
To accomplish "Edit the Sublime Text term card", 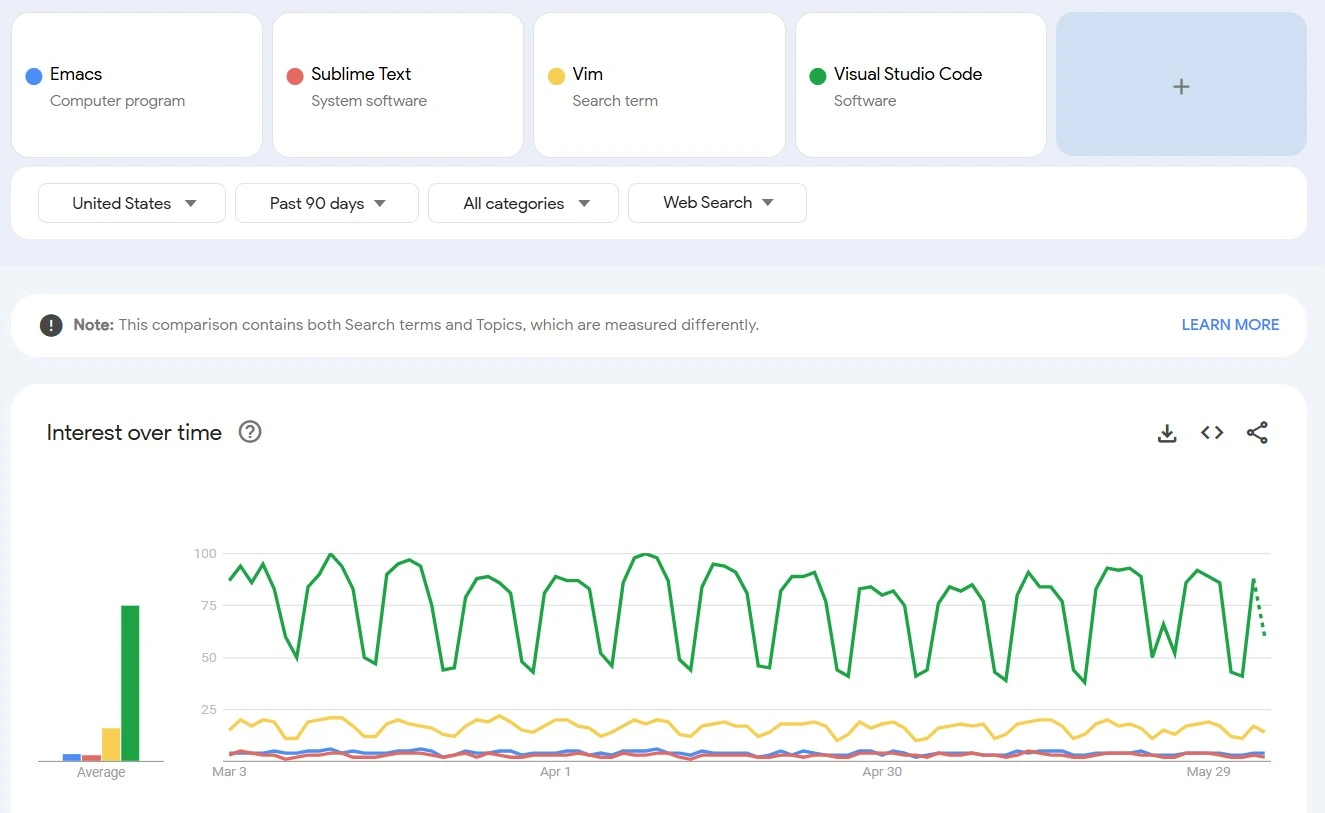I will click(x=398, y=85).
